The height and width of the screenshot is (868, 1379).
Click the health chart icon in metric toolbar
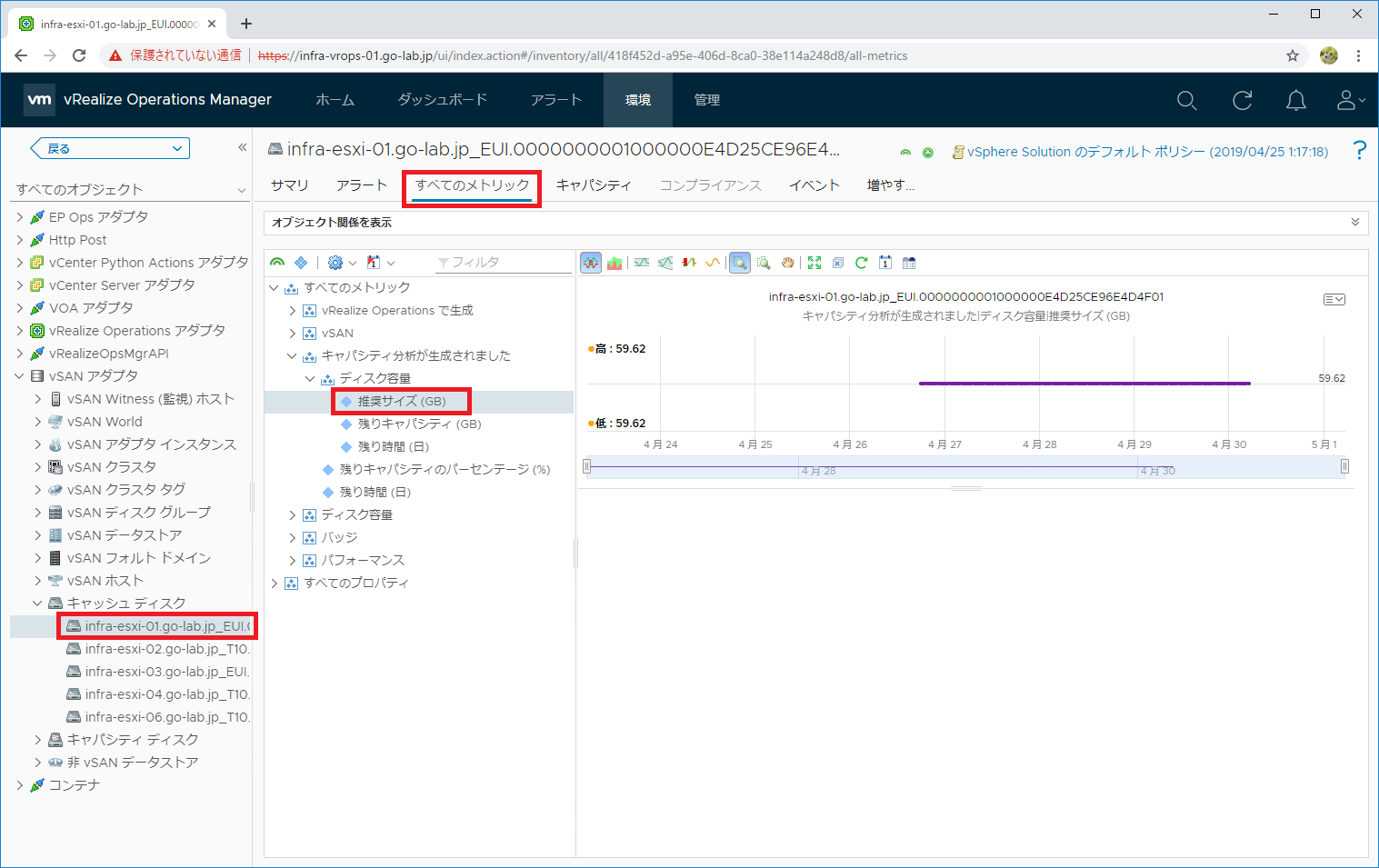click(277, 263)
